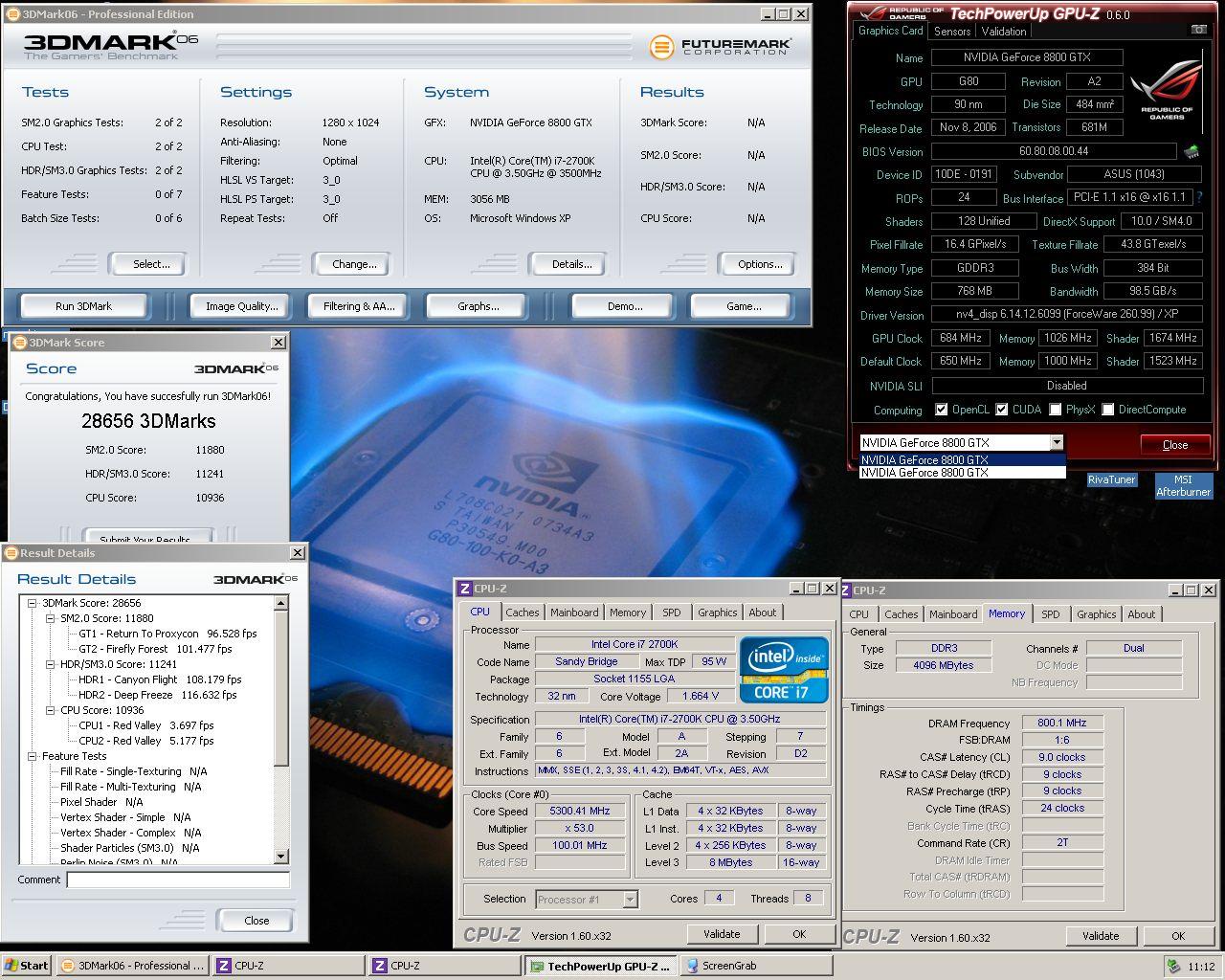Select HDR2 - Deep Freeze row
This screenshot has height=980, width=1225.
point(157,695)
